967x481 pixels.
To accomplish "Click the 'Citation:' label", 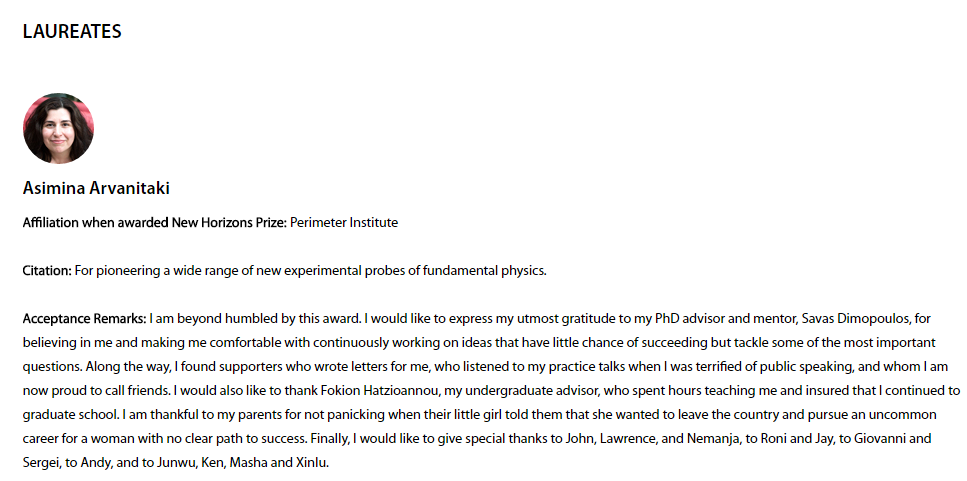I will (47, 270).
